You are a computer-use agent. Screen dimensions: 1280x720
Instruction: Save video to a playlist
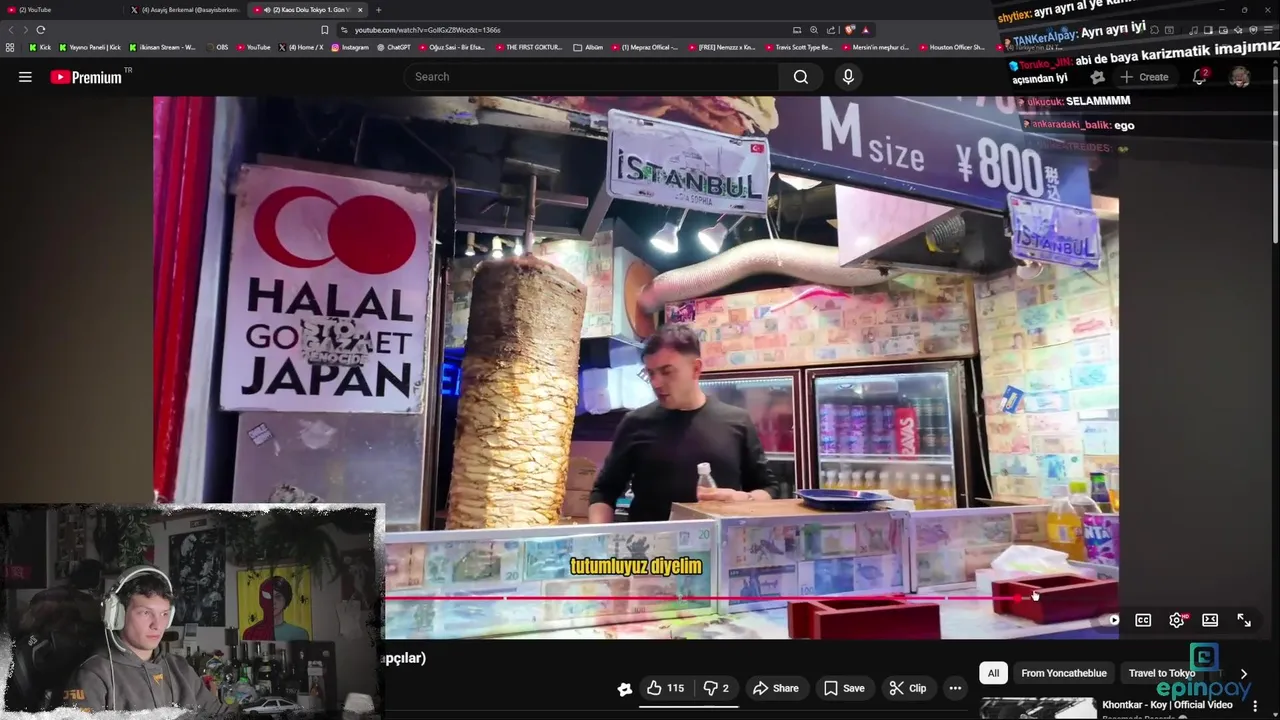click(845, 688)
